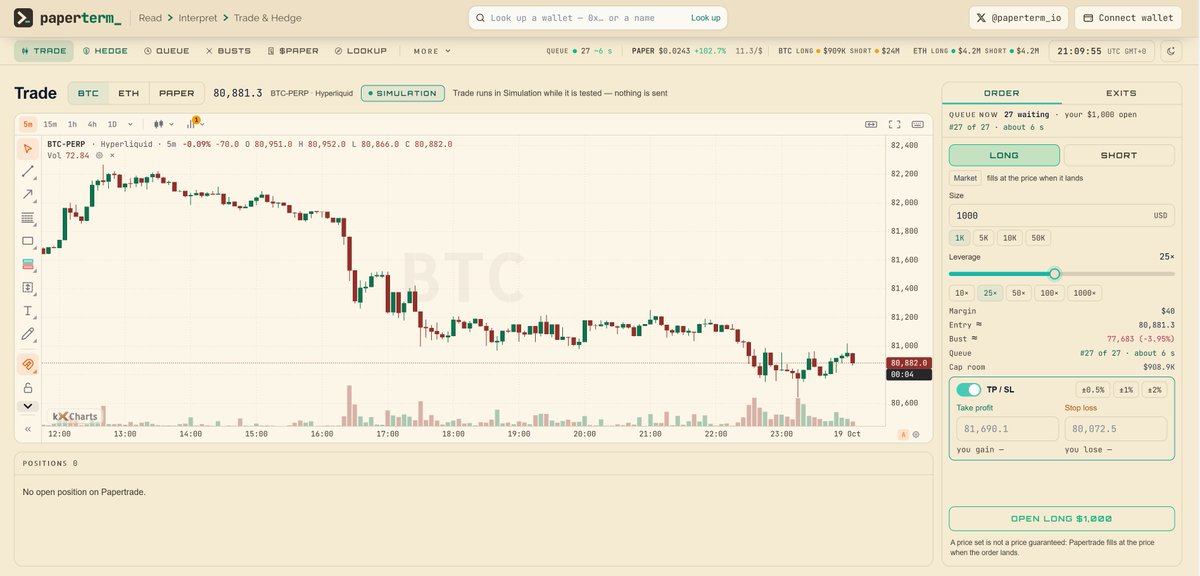
Task: Toggle dark mode moon icon
Action: pyautogui.click(x=1171, y=50)
